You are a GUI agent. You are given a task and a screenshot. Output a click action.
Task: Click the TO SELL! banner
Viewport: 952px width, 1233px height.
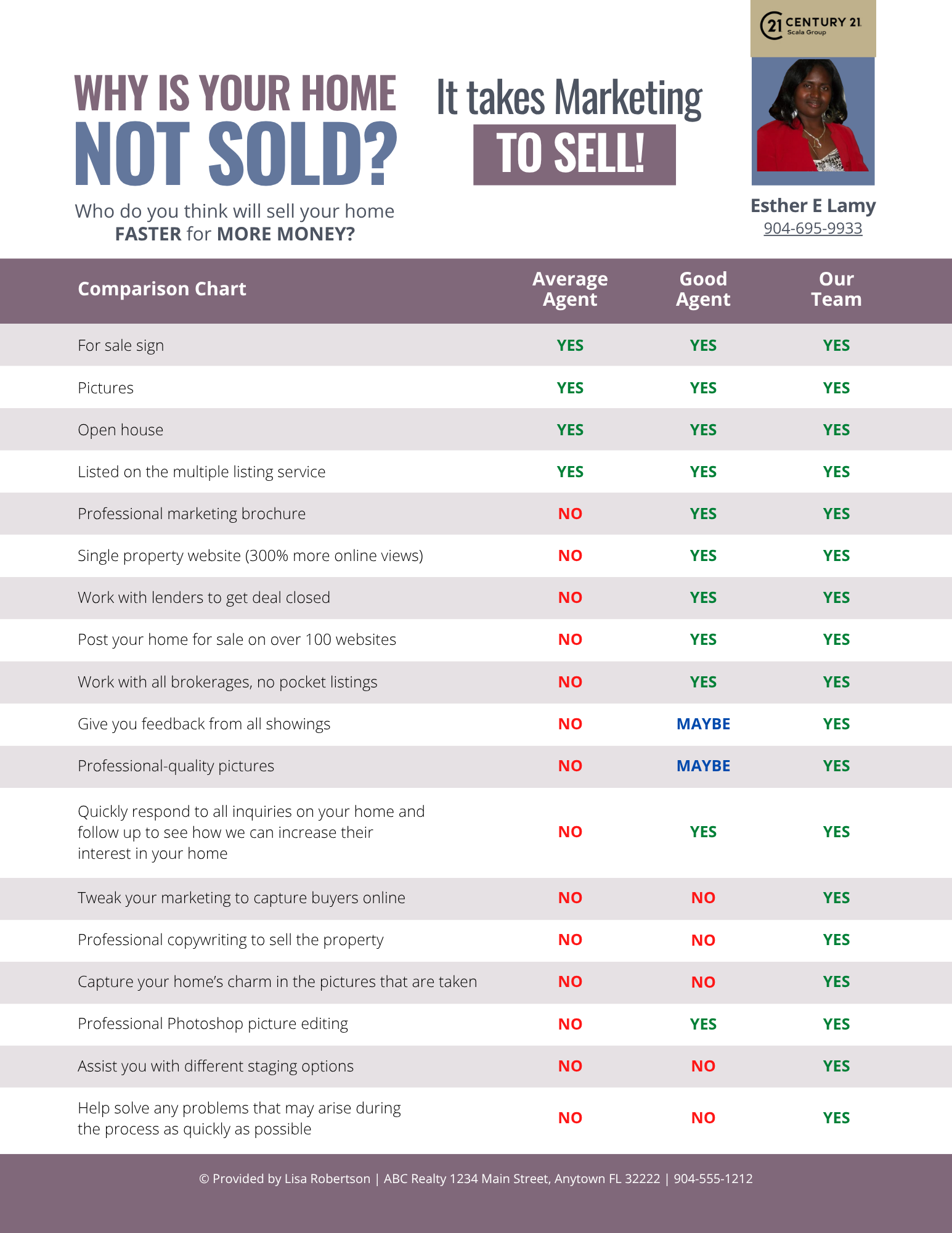tap(574, 154)
